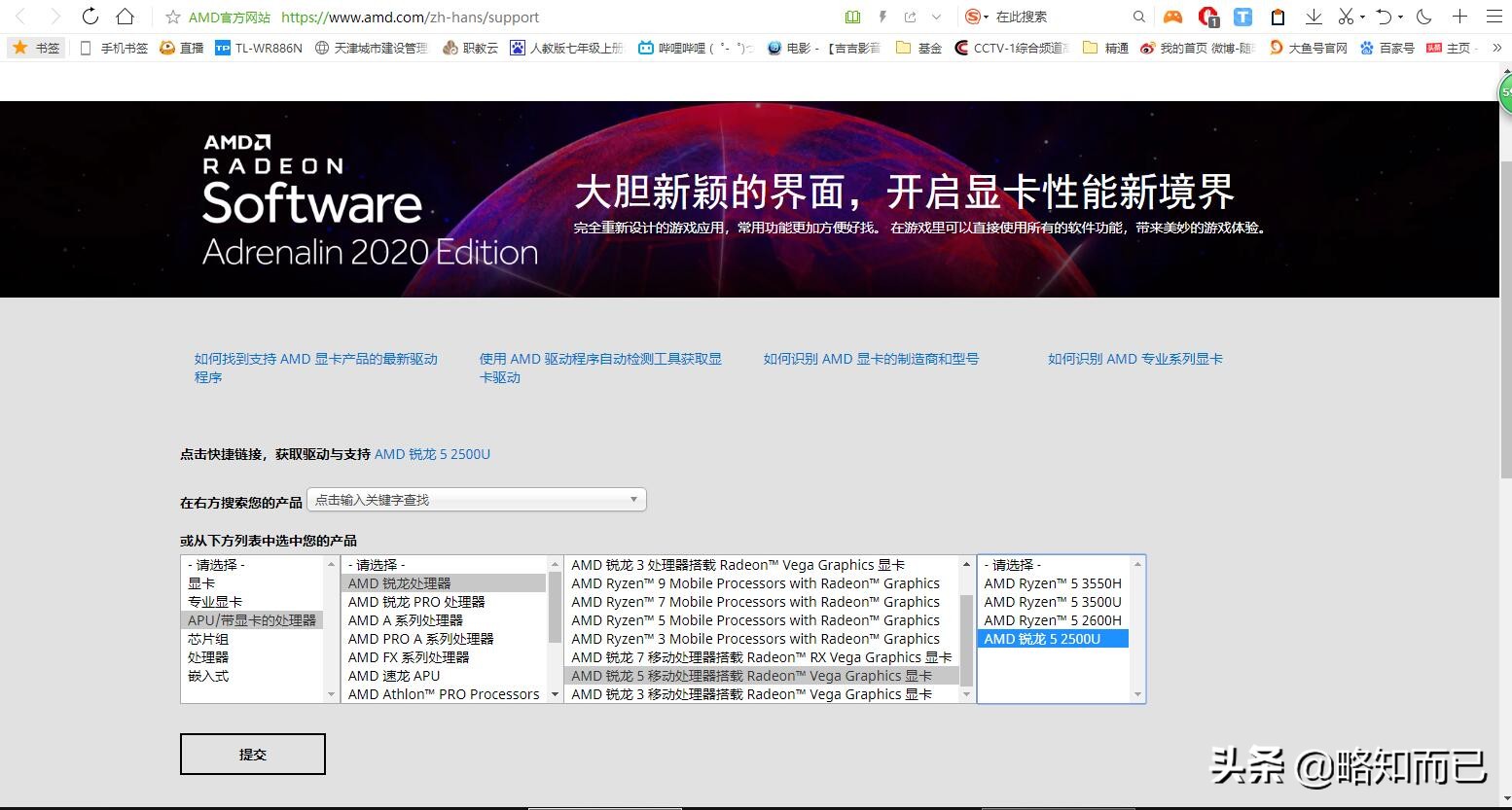Select the screenshot scissors tool

(1346, 17)
